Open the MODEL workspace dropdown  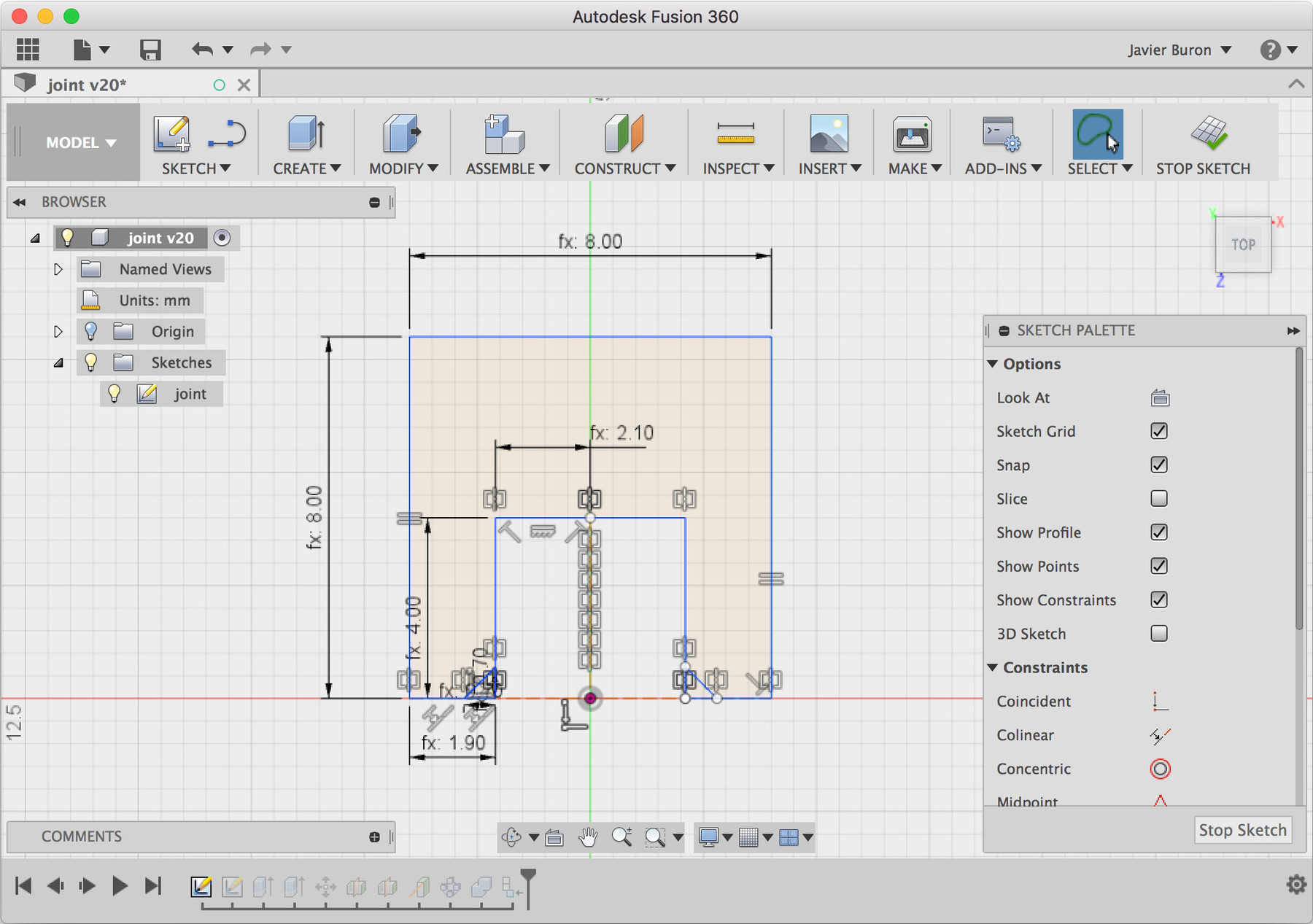click(x=80, y=142)
